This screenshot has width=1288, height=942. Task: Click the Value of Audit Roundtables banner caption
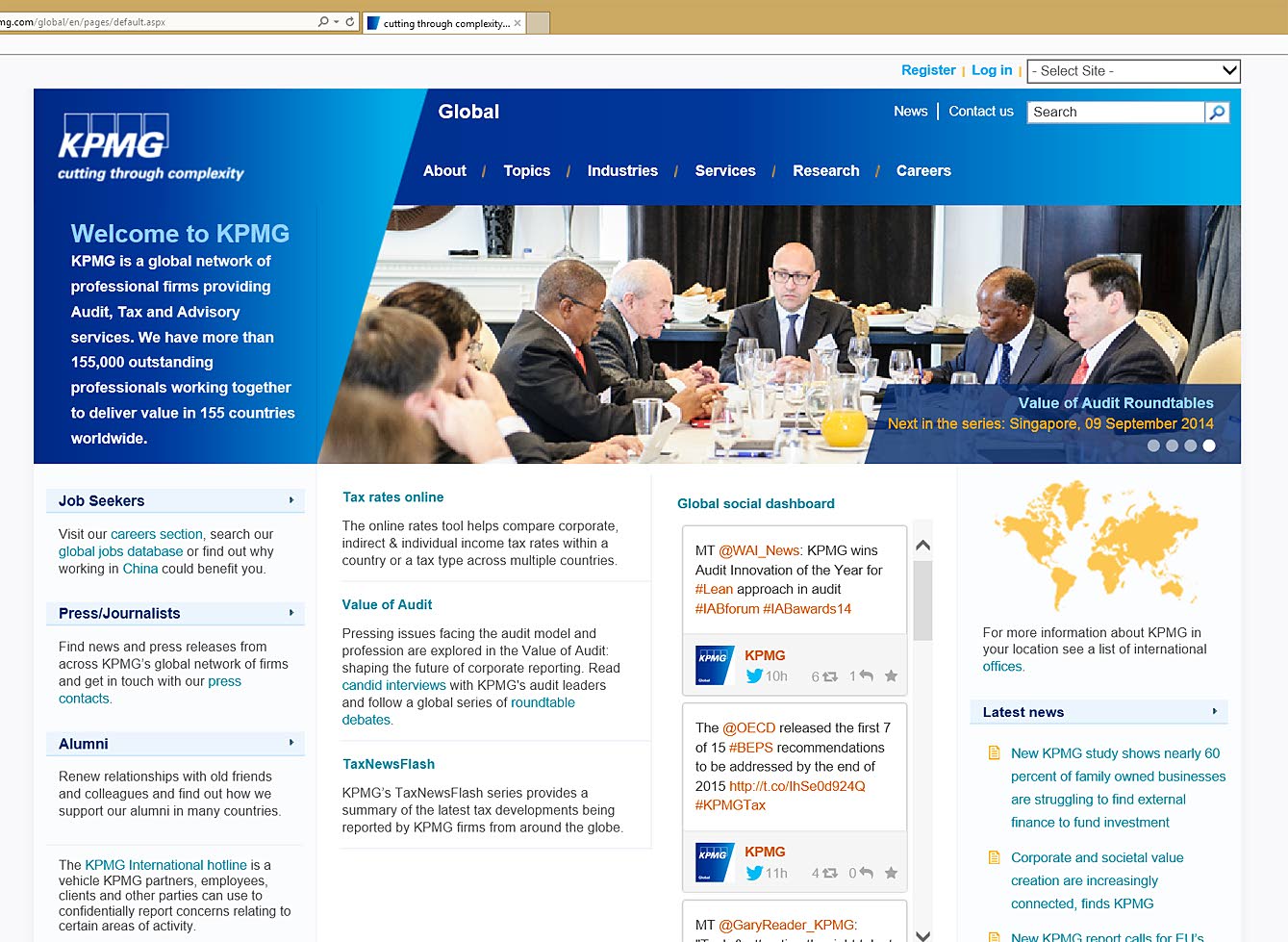click(1116, 403)
